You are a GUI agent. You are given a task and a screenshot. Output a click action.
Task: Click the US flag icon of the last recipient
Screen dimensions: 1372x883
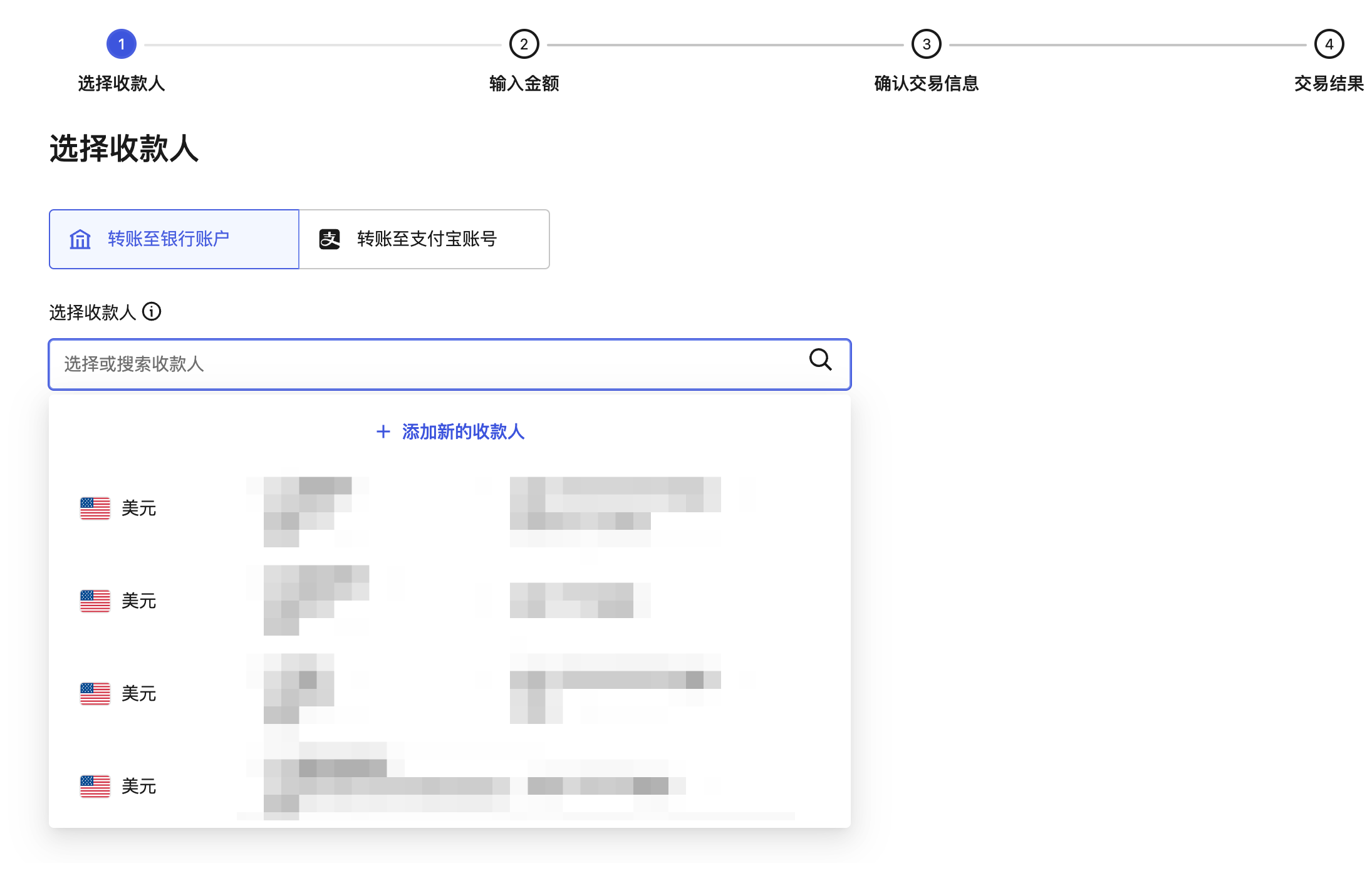click(x=94, y=786)
